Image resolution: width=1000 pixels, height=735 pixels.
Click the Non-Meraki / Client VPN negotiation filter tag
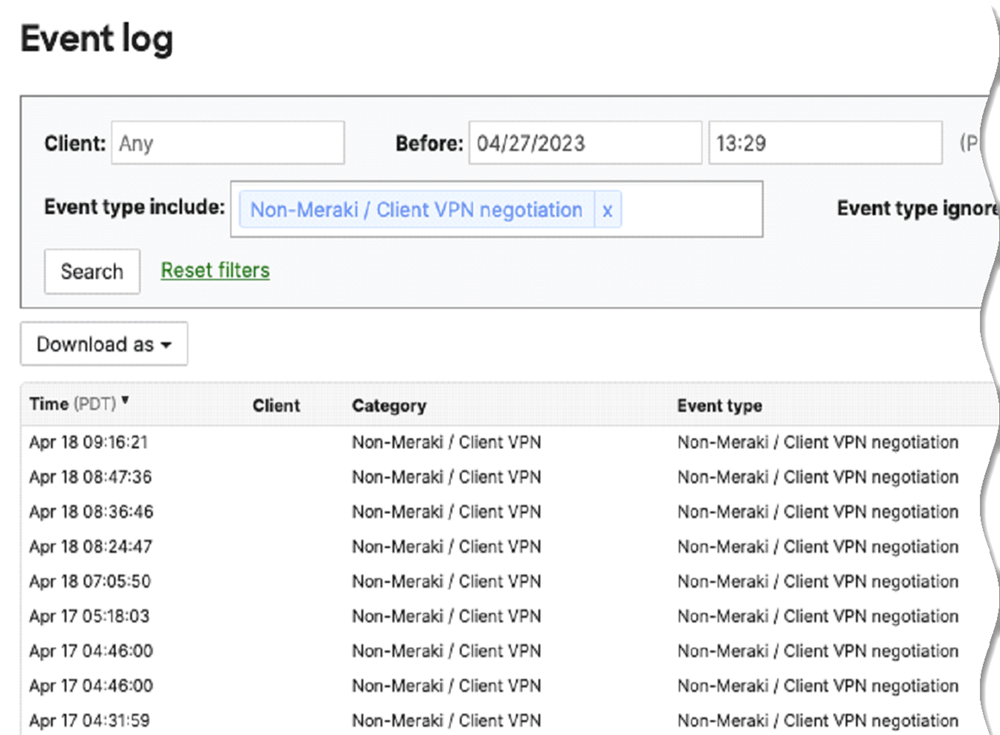pos(415,210)
